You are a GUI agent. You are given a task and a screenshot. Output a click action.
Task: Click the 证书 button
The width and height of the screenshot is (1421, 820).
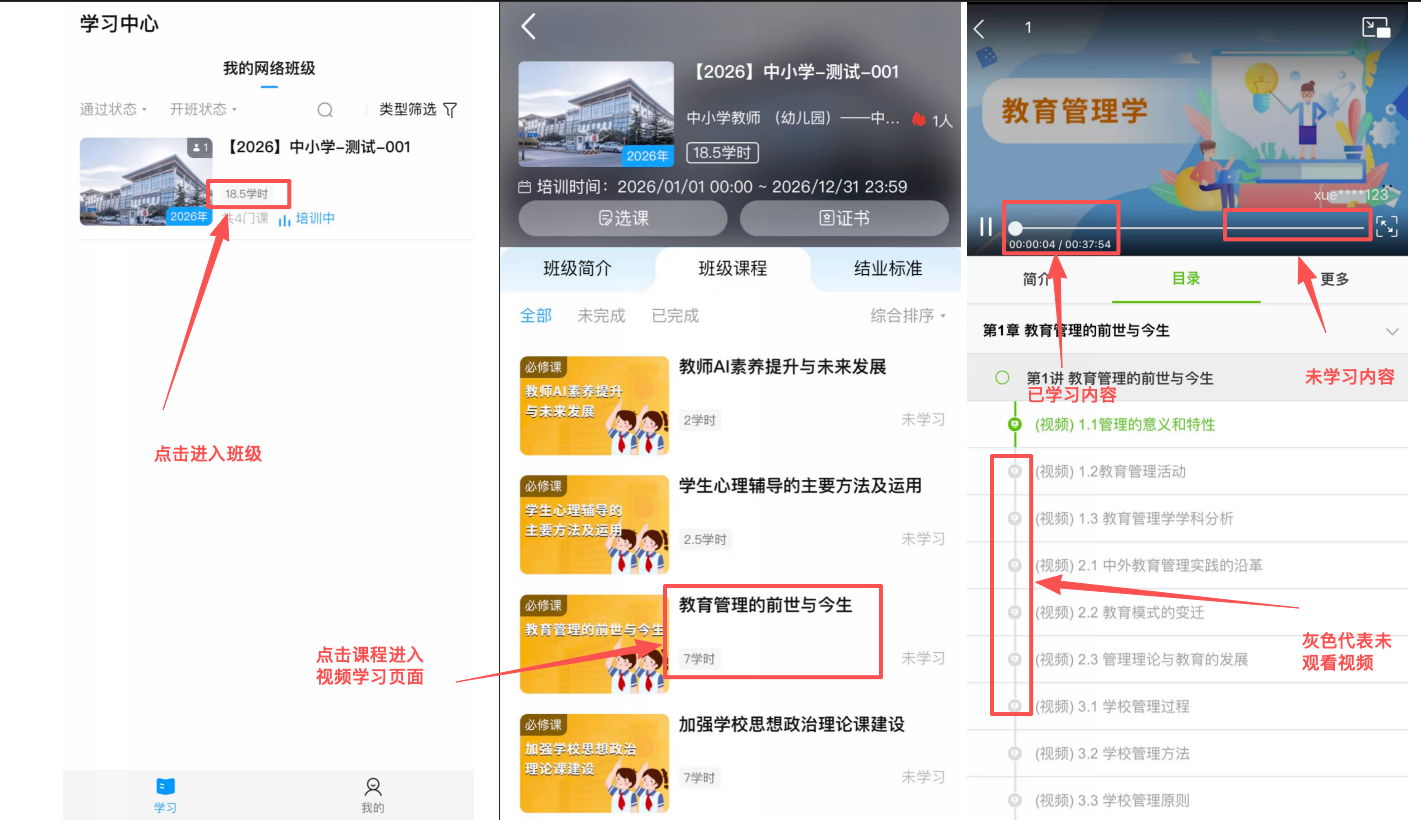click(x=844, y=218)
